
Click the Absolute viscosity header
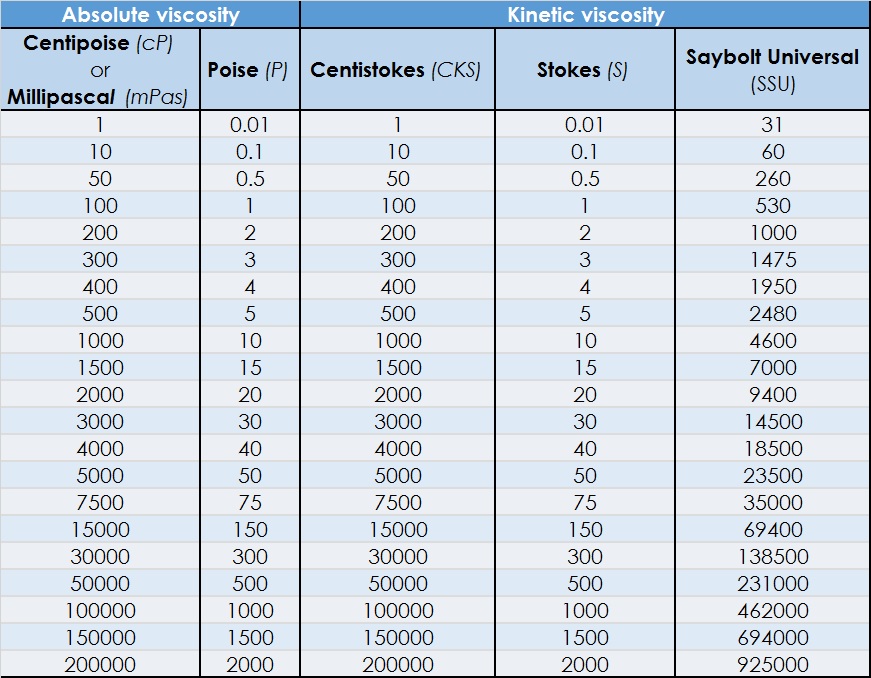[151, 15]
